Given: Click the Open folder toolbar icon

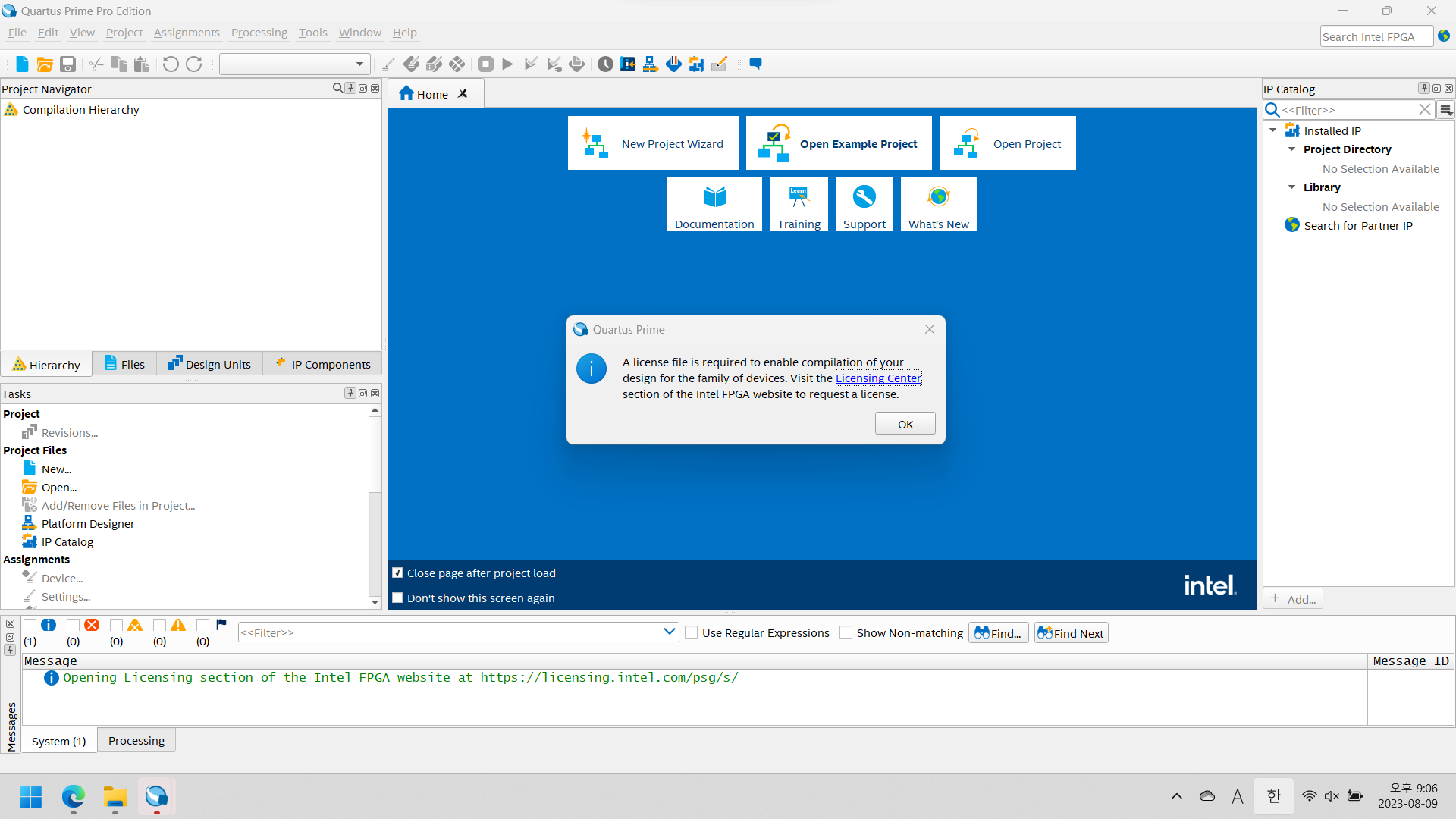Looking at the screenshot, I should pyautogui.click(x=45, y=64).
